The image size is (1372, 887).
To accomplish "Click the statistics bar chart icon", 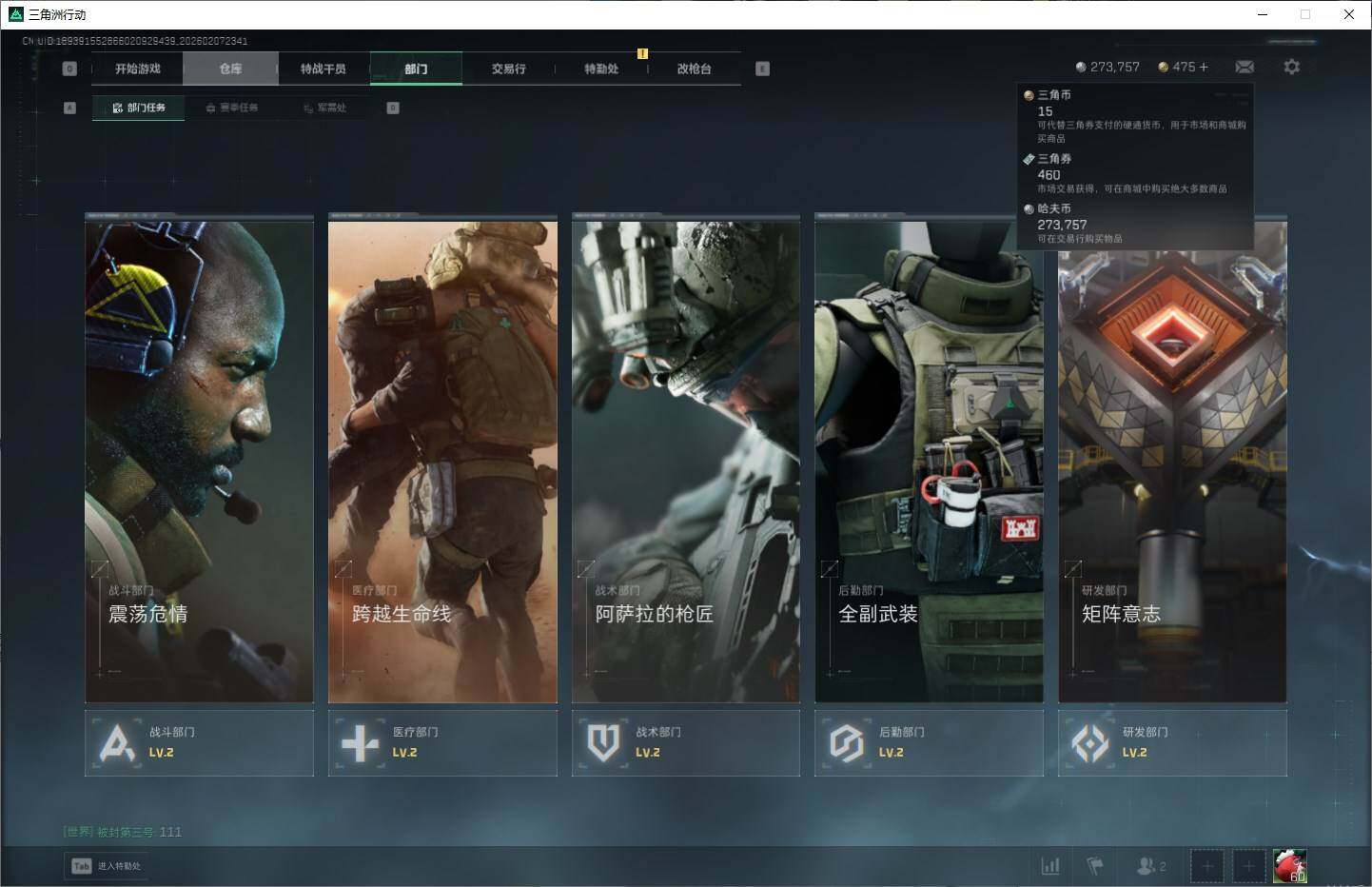I will [1050, 865].
